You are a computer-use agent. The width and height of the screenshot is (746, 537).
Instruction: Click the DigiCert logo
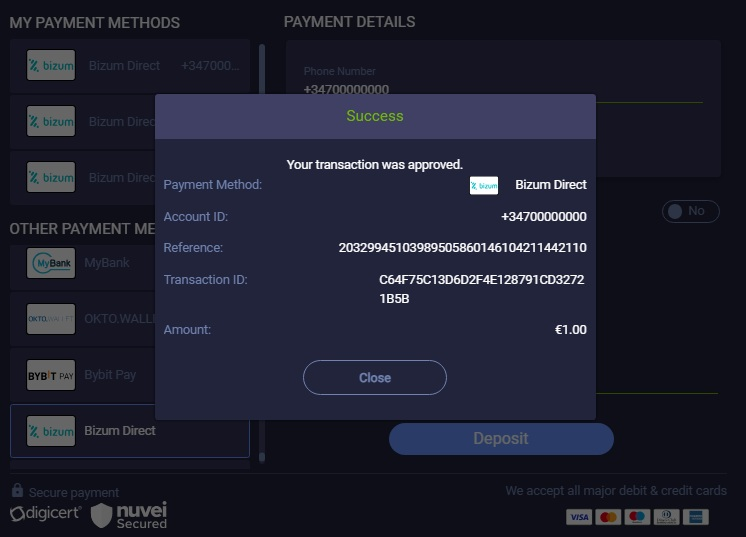(x=46, y=514)
